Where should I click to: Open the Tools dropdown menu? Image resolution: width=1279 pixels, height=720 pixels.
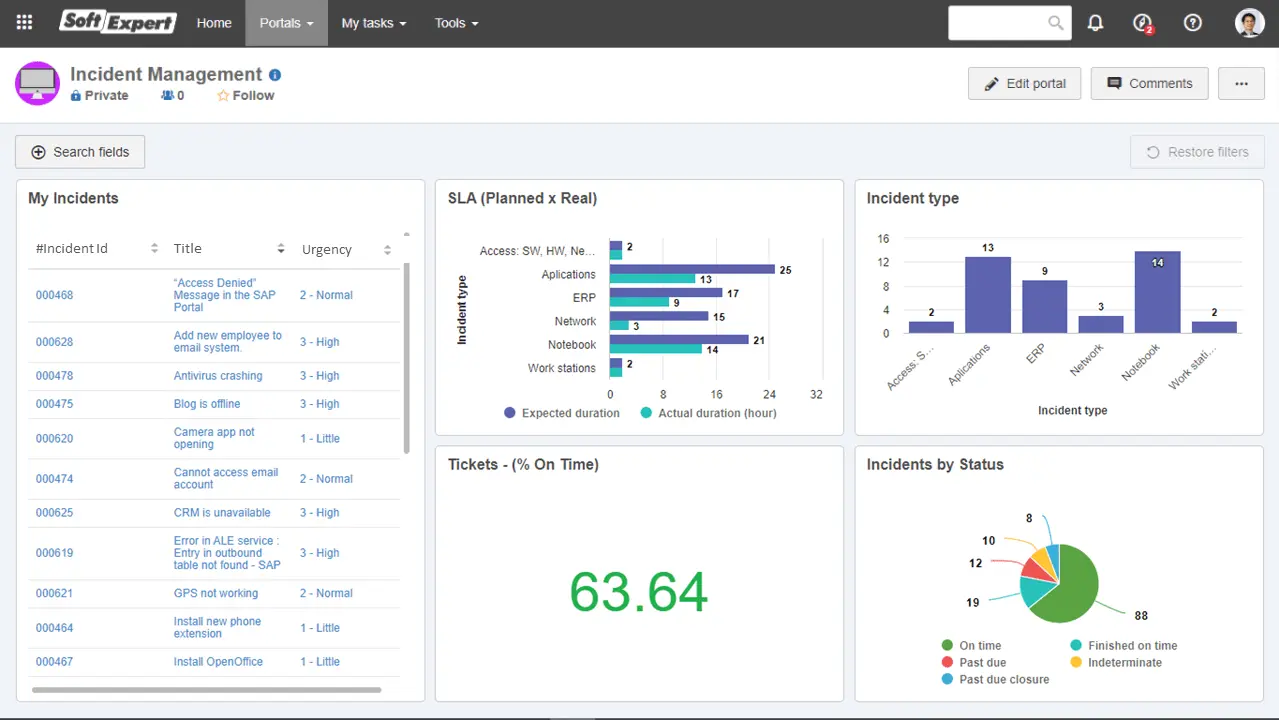(456, 23)
